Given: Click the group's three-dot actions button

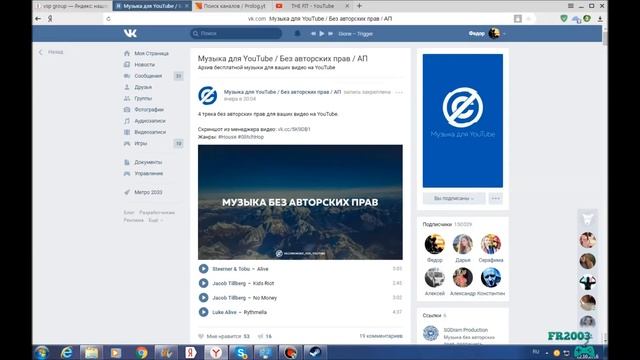Looking at the screenshot, I should (x=496, y=198).
